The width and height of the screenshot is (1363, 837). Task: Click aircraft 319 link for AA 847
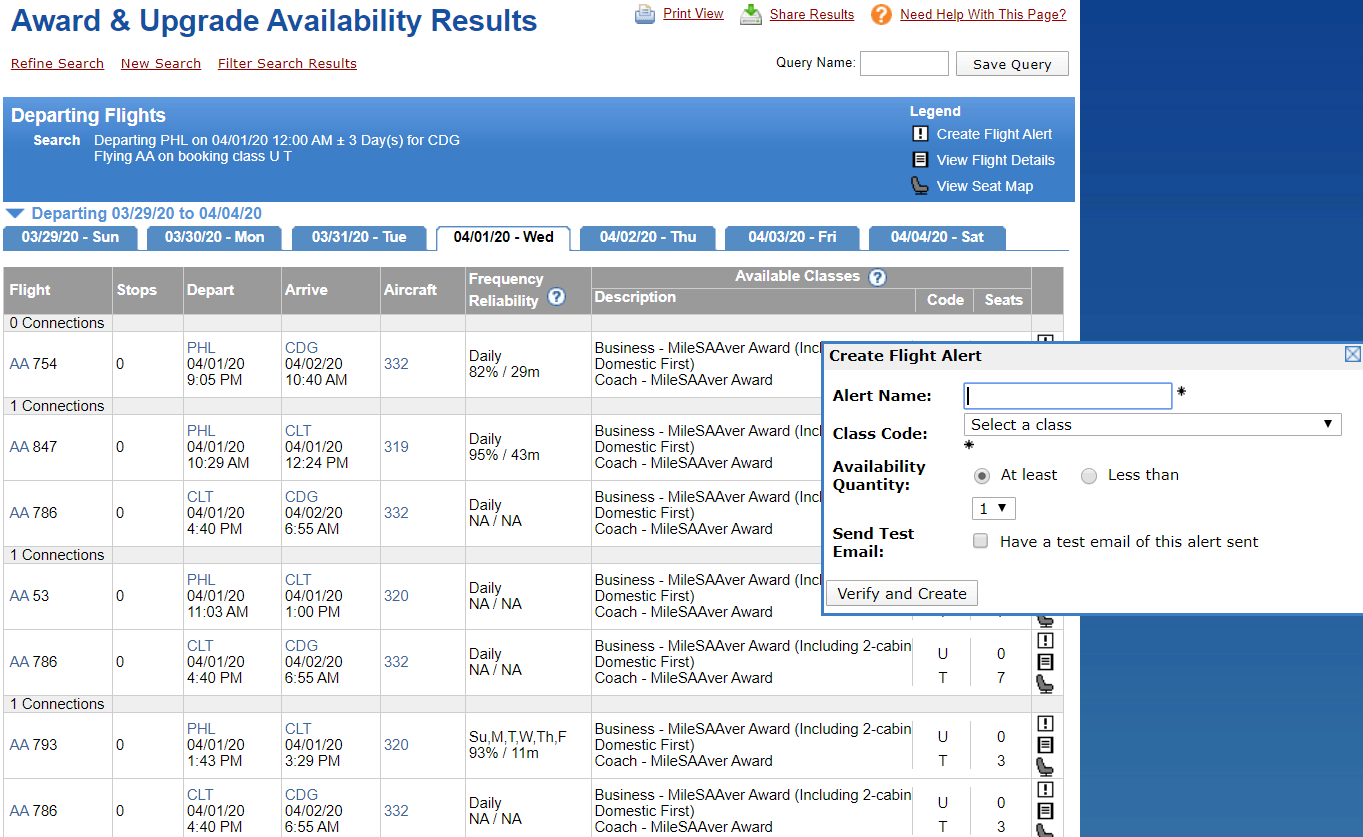396,447
